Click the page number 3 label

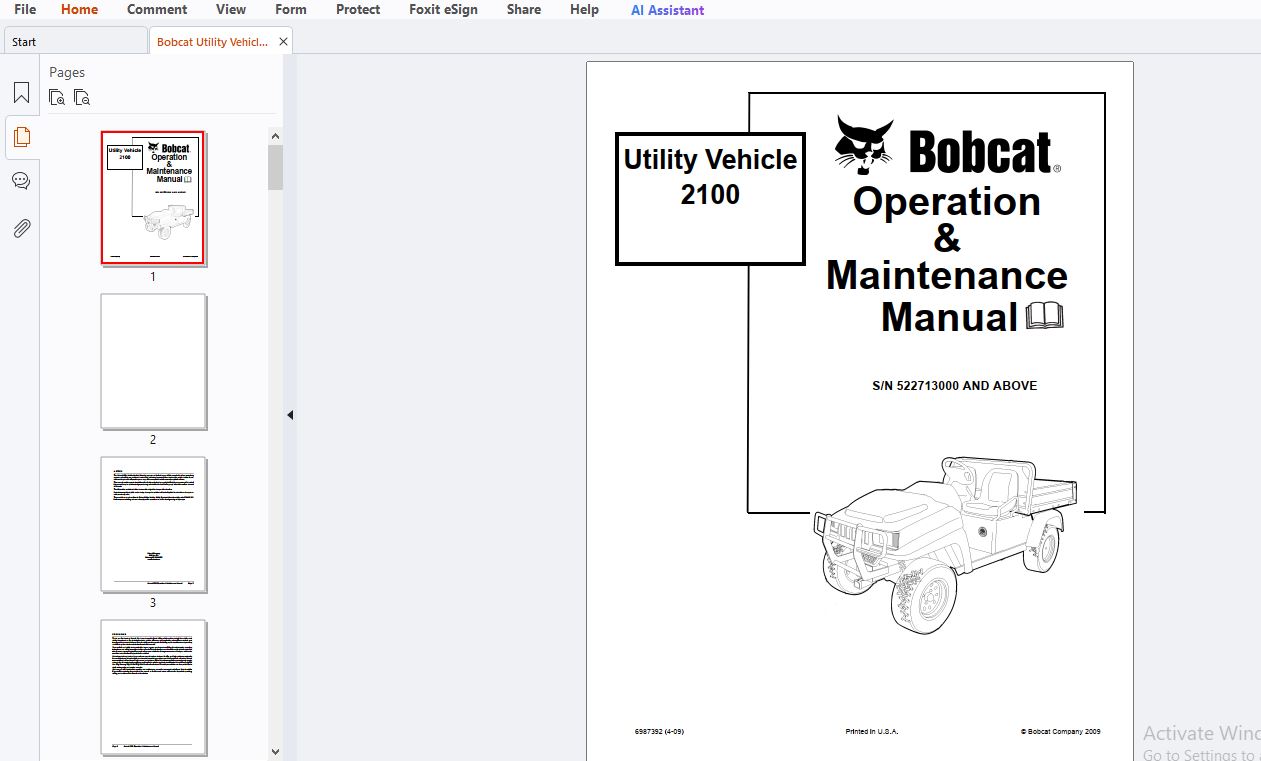click(153, 603)
